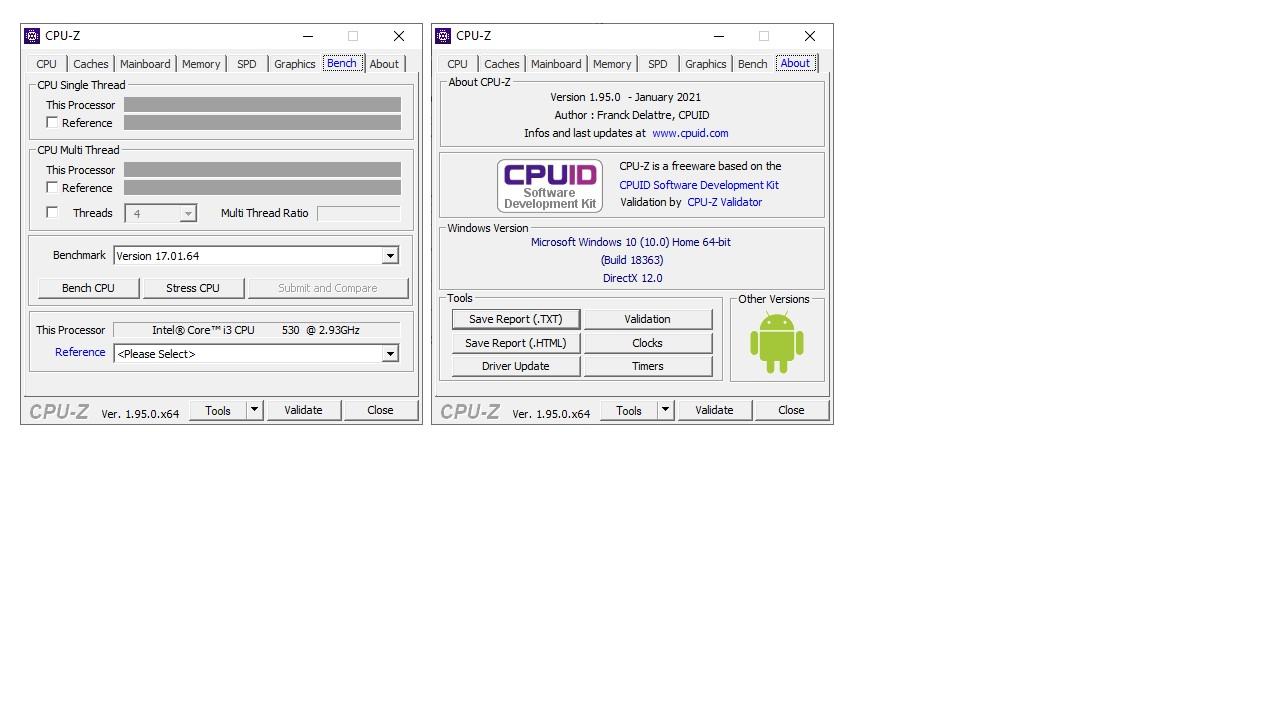The image size is (1280, 720).
Task: Click the Driver Update button
Action: pos(516,366)
